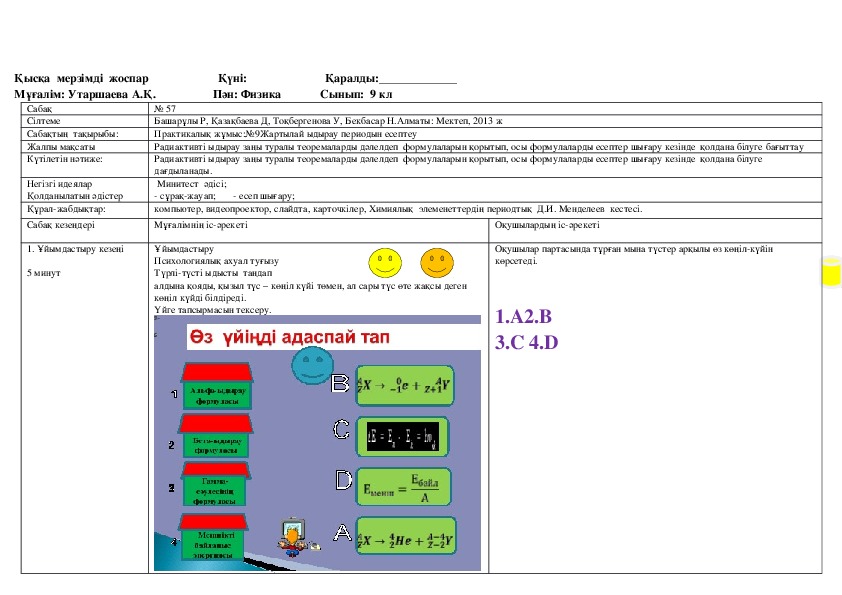842x595 pixels.
Task: Click the outlined letter B on the slide
Action: tap(340, 383)
